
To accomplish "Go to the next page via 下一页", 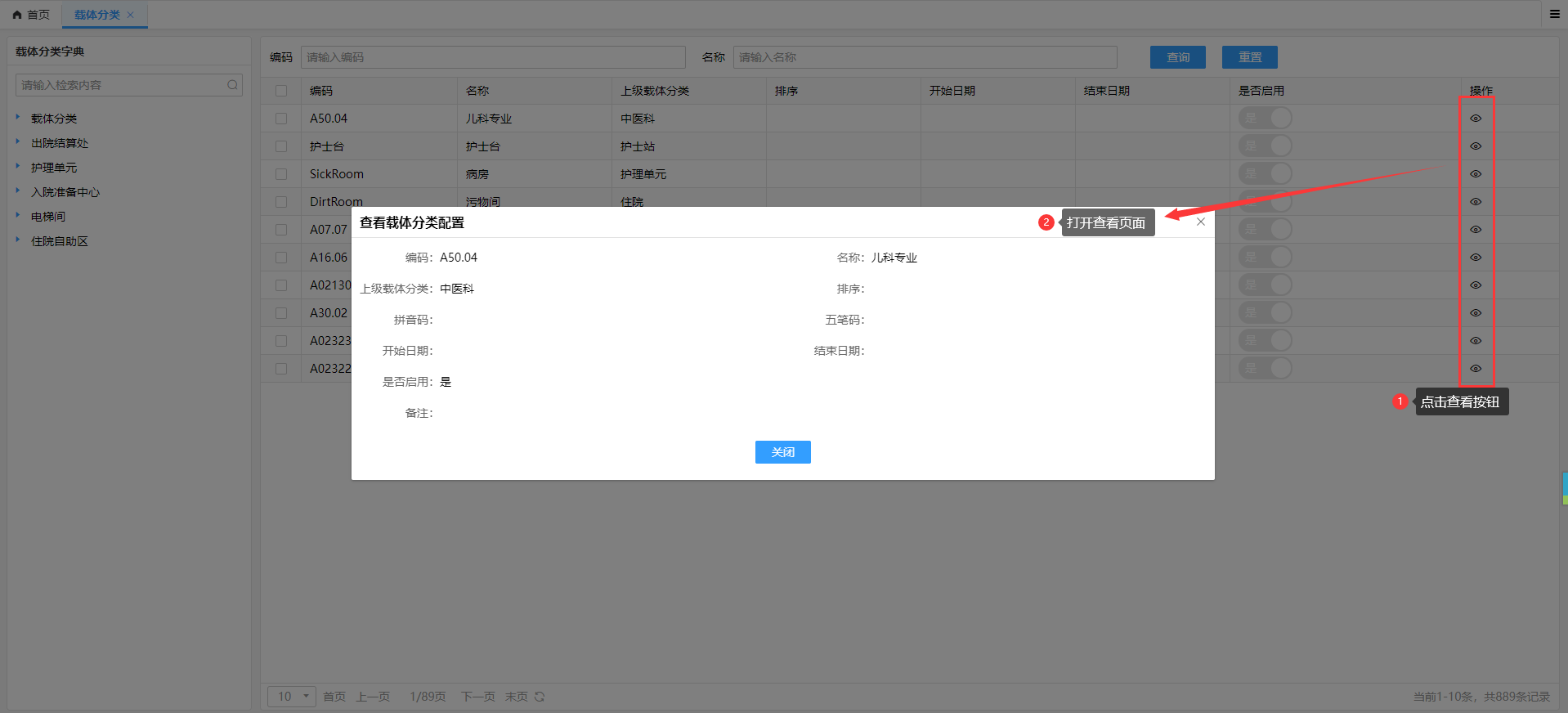I will click(x=477, y=697).
